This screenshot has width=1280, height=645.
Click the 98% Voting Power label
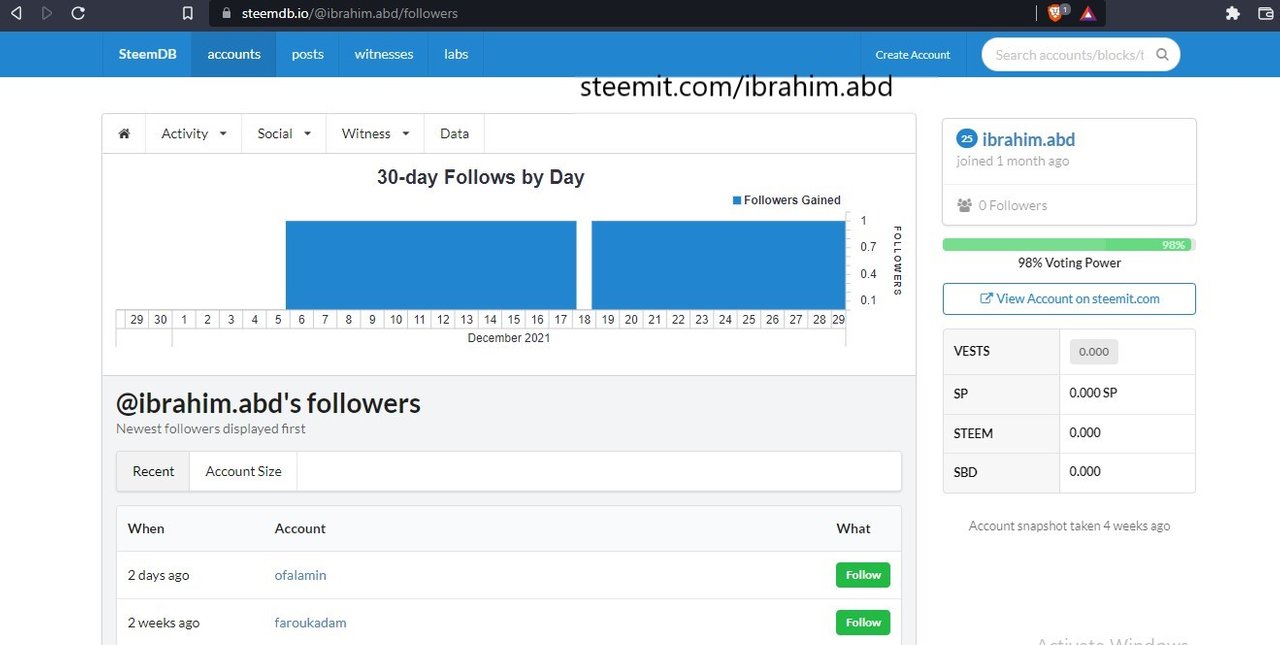tap(1069, 263)
